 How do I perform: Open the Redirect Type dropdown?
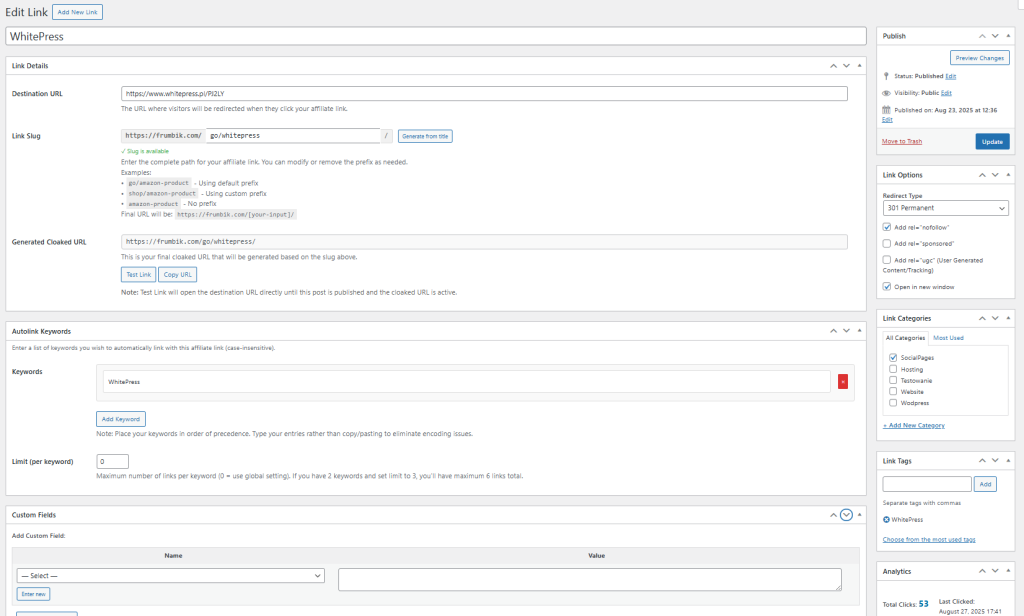click(946, 208)
